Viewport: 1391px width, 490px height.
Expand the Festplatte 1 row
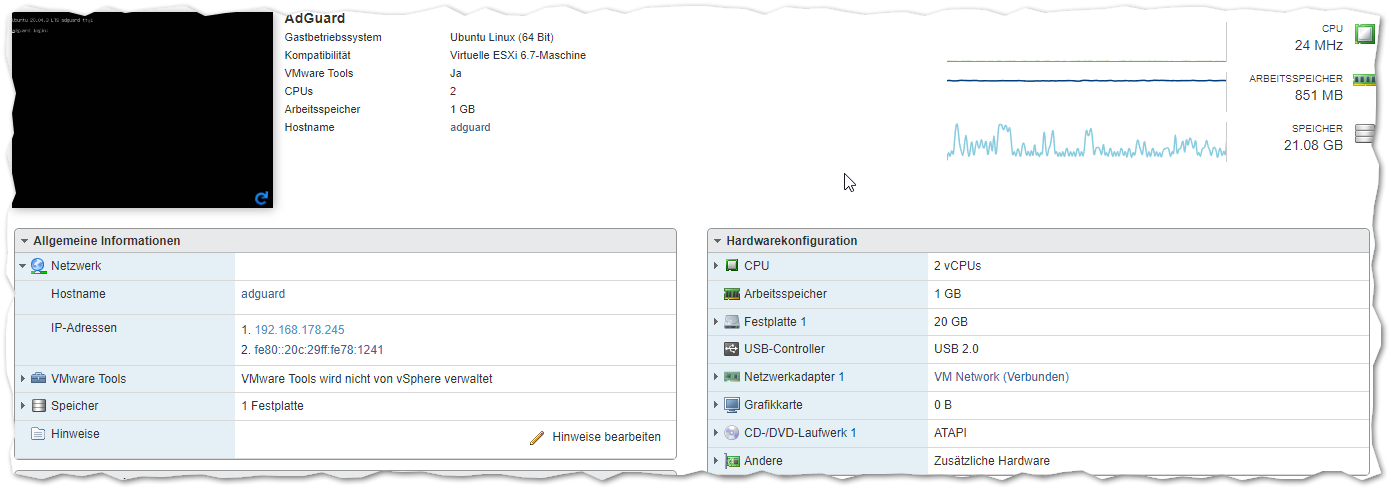[x=716, y=322]
